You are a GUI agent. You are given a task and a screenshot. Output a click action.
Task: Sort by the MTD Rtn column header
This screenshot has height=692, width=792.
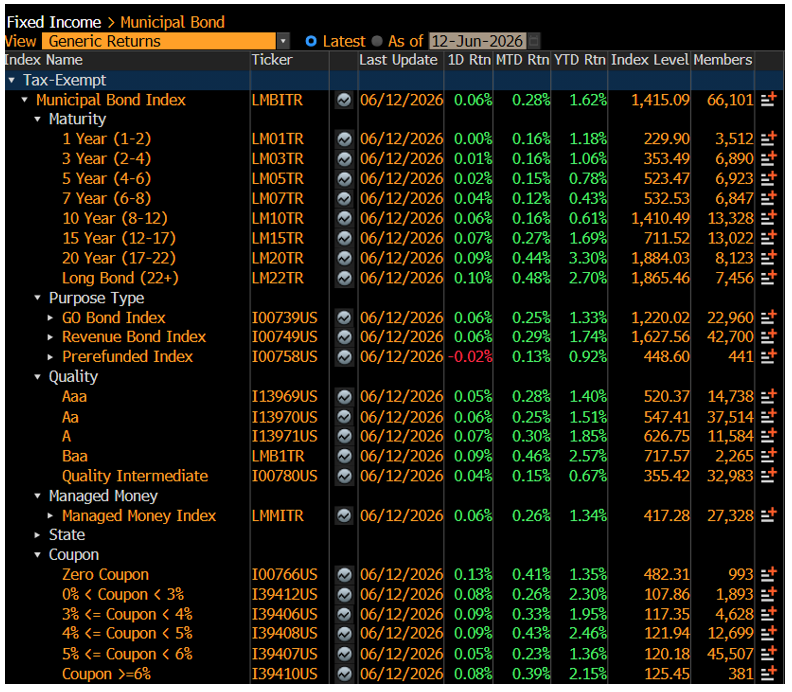[x=522, y=60]
